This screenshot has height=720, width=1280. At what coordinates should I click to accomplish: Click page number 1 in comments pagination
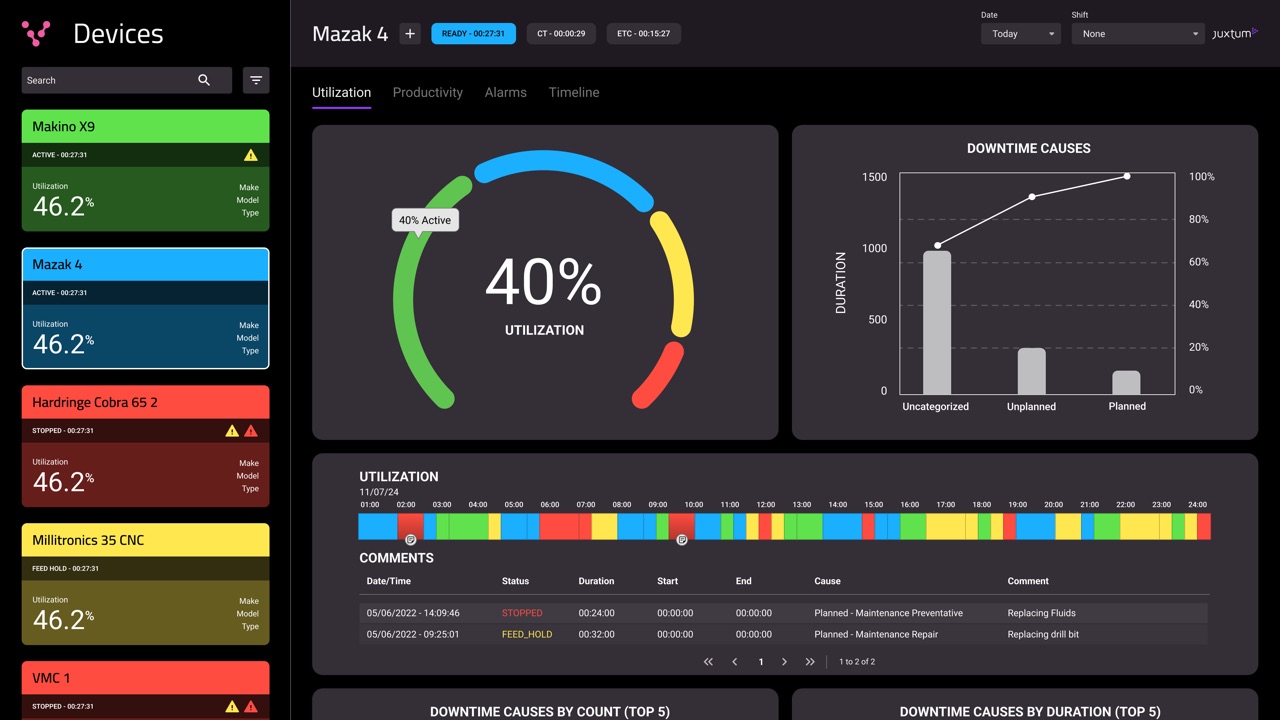pyautogui.click(x=761, y=662)
